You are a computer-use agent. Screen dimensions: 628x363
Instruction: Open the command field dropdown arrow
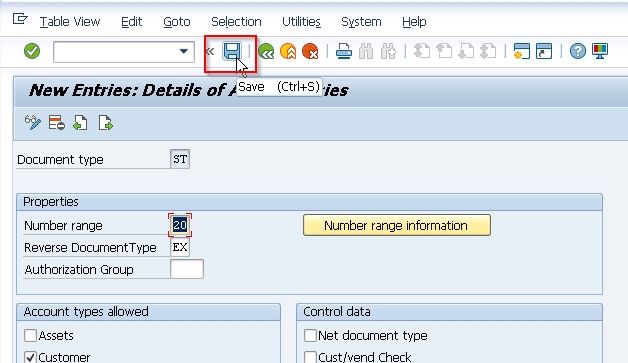pos(183,51)
